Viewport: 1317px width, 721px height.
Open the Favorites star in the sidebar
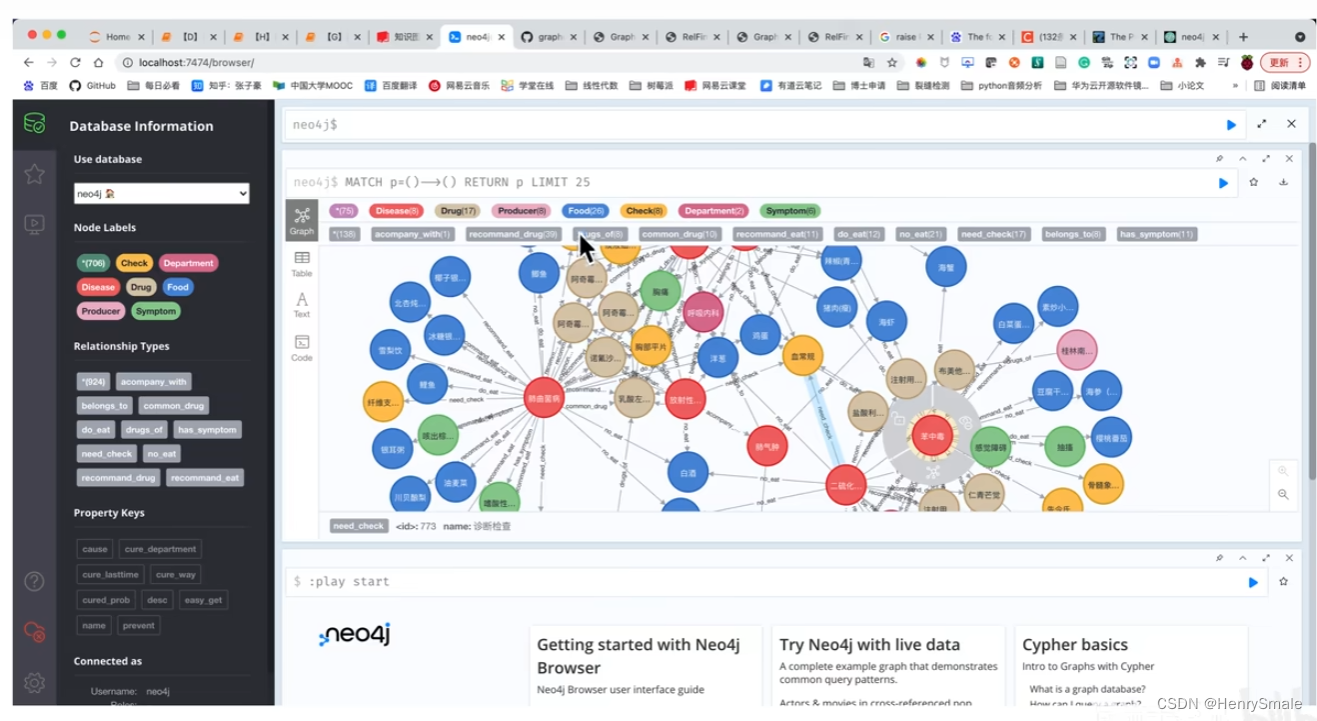click(x=34, y=174)
